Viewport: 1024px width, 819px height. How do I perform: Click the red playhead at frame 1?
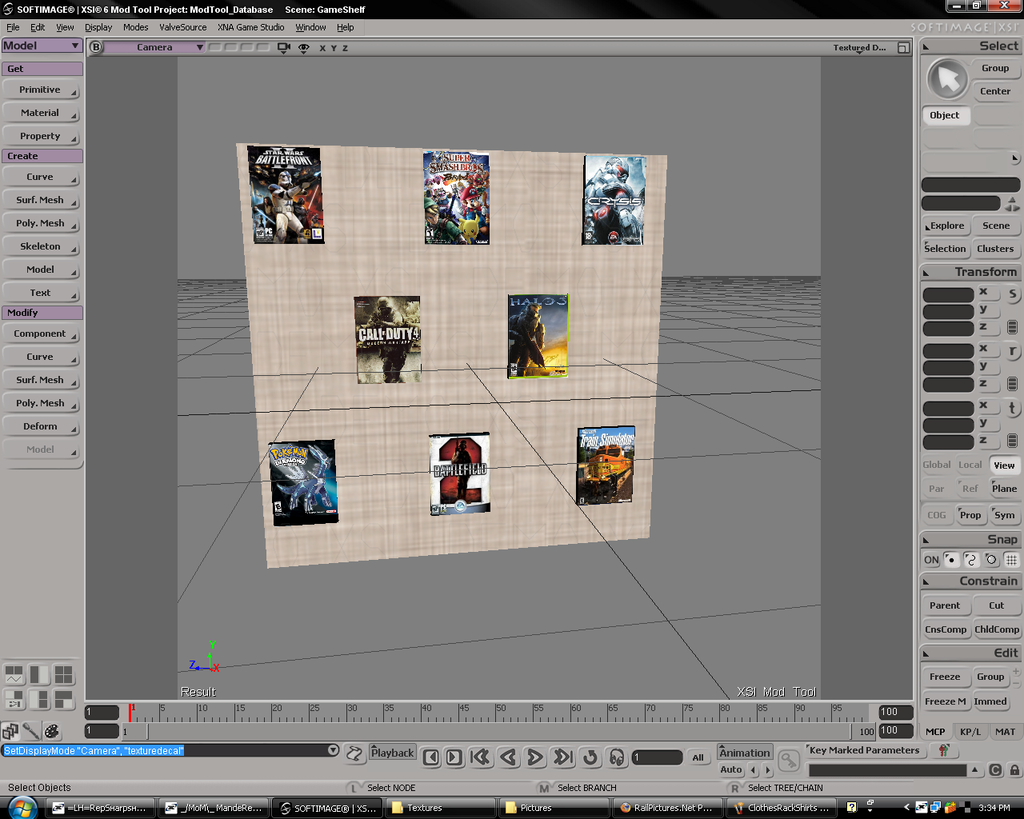click(131, 713)
